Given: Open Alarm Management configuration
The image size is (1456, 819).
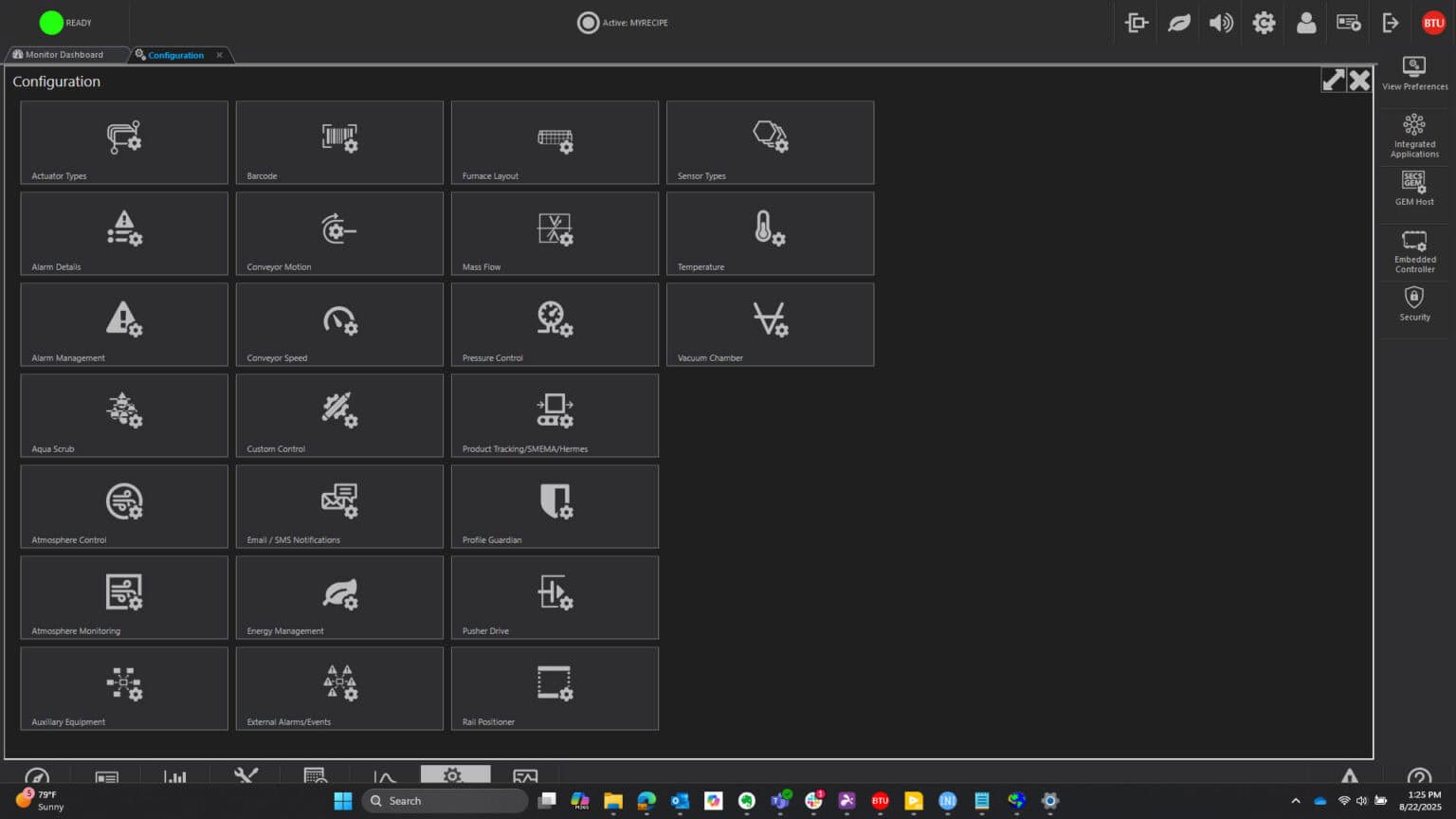Looking at the screenshot, I should [x=124, y=324].
